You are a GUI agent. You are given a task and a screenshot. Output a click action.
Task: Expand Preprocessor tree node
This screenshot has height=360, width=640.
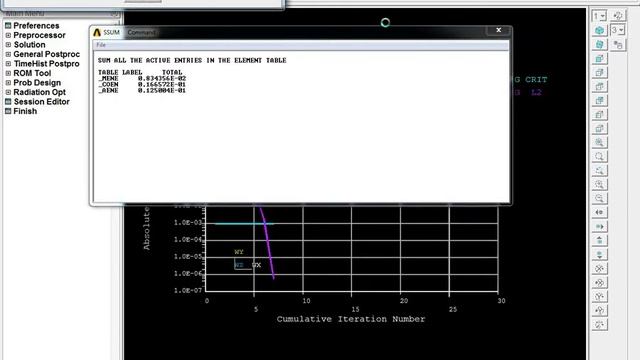pyautogui.click(x=8, y=36)
